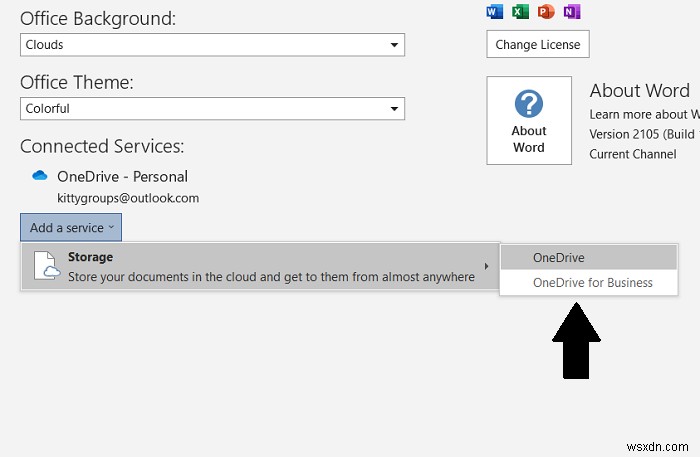The width and height of the screenshot is (700, 457).
Task: Expand the Add a service dropdown
Action: tap(71, 228)
